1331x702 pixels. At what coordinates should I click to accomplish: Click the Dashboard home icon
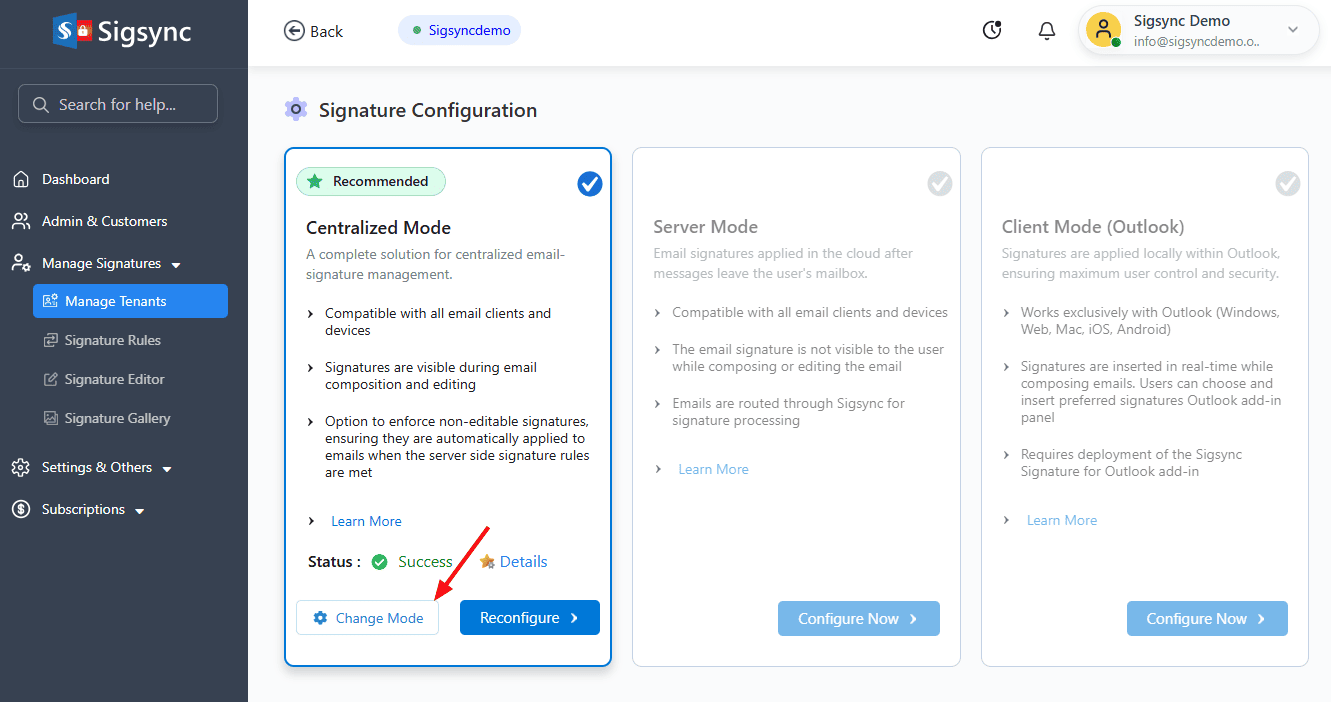21,180
